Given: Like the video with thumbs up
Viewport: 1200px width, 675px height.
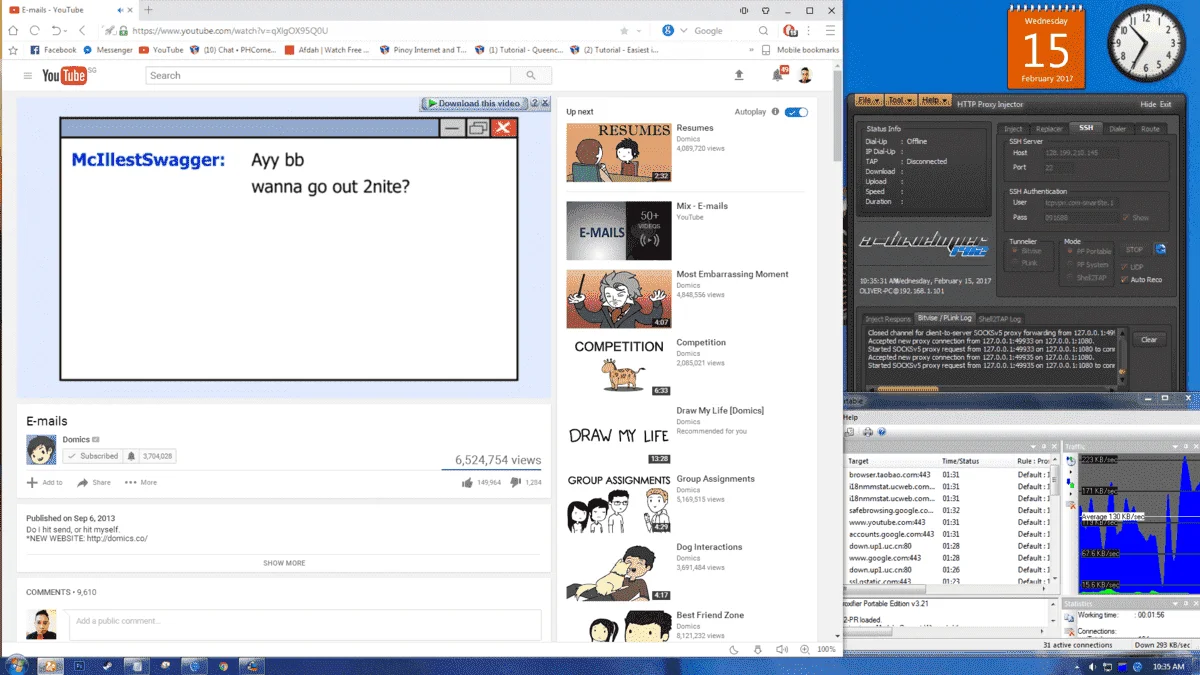Looking at the screenshot, I should click(467, 482).
